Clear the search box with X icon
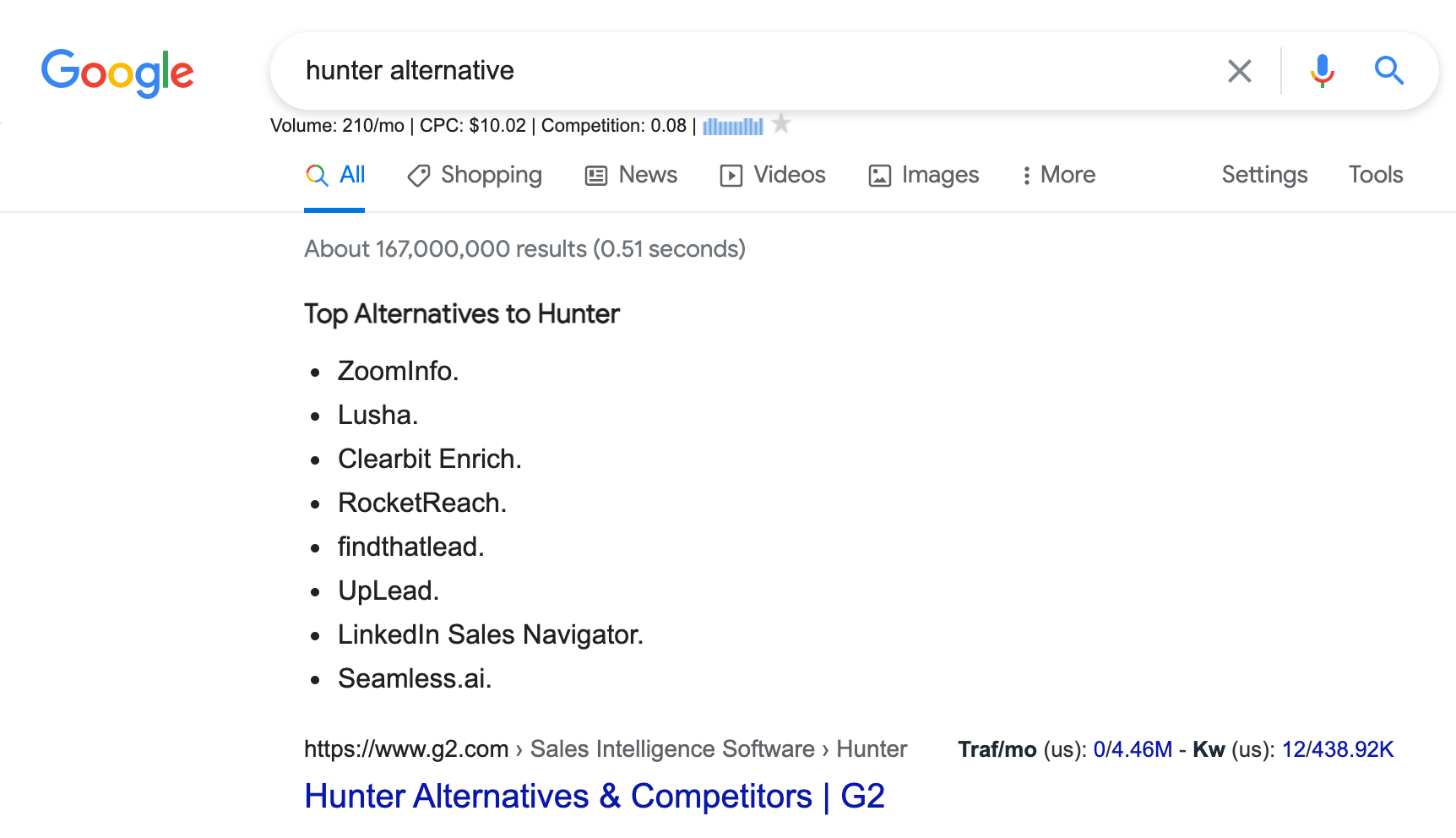 coord(1239,71)
